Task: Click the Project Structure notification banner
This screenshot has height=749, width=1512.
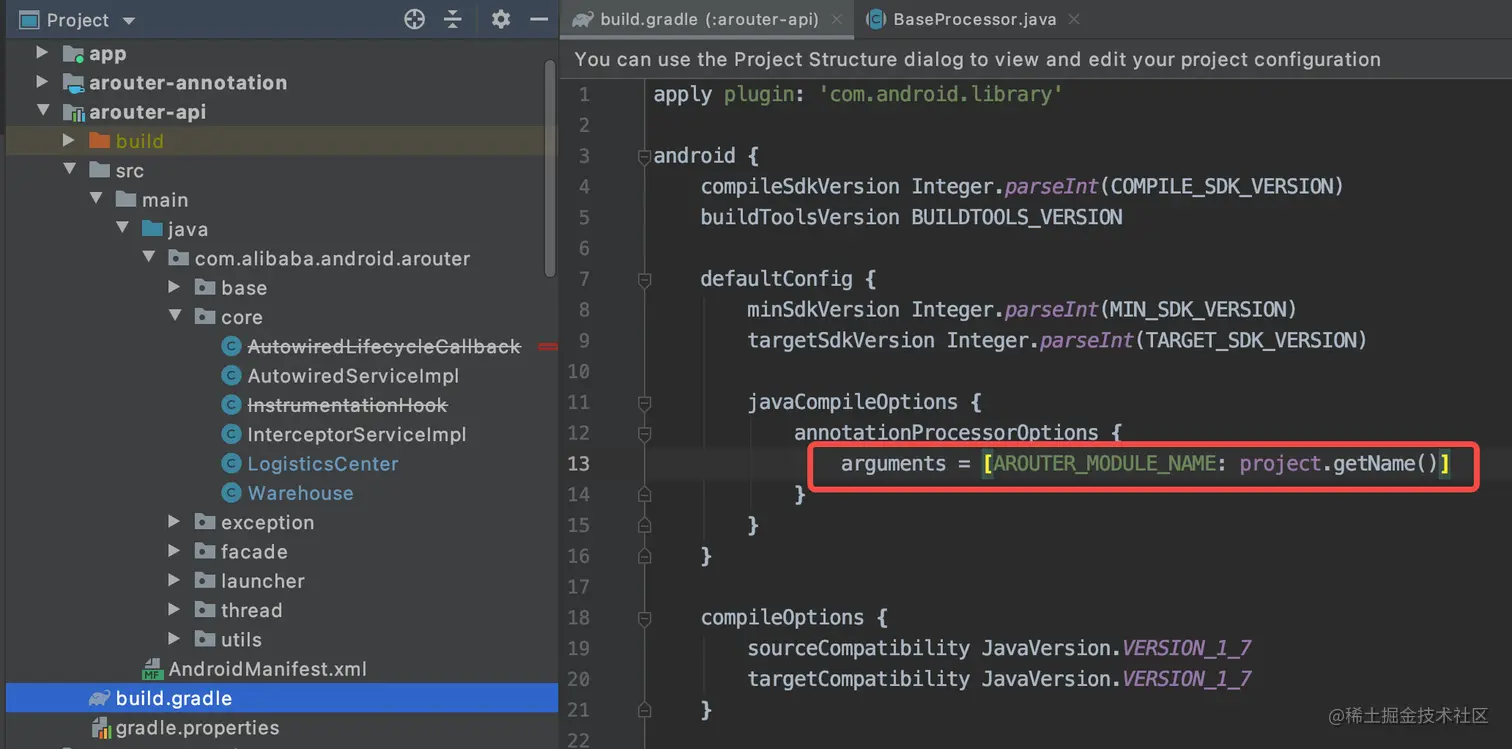Action: point(1035,59)
